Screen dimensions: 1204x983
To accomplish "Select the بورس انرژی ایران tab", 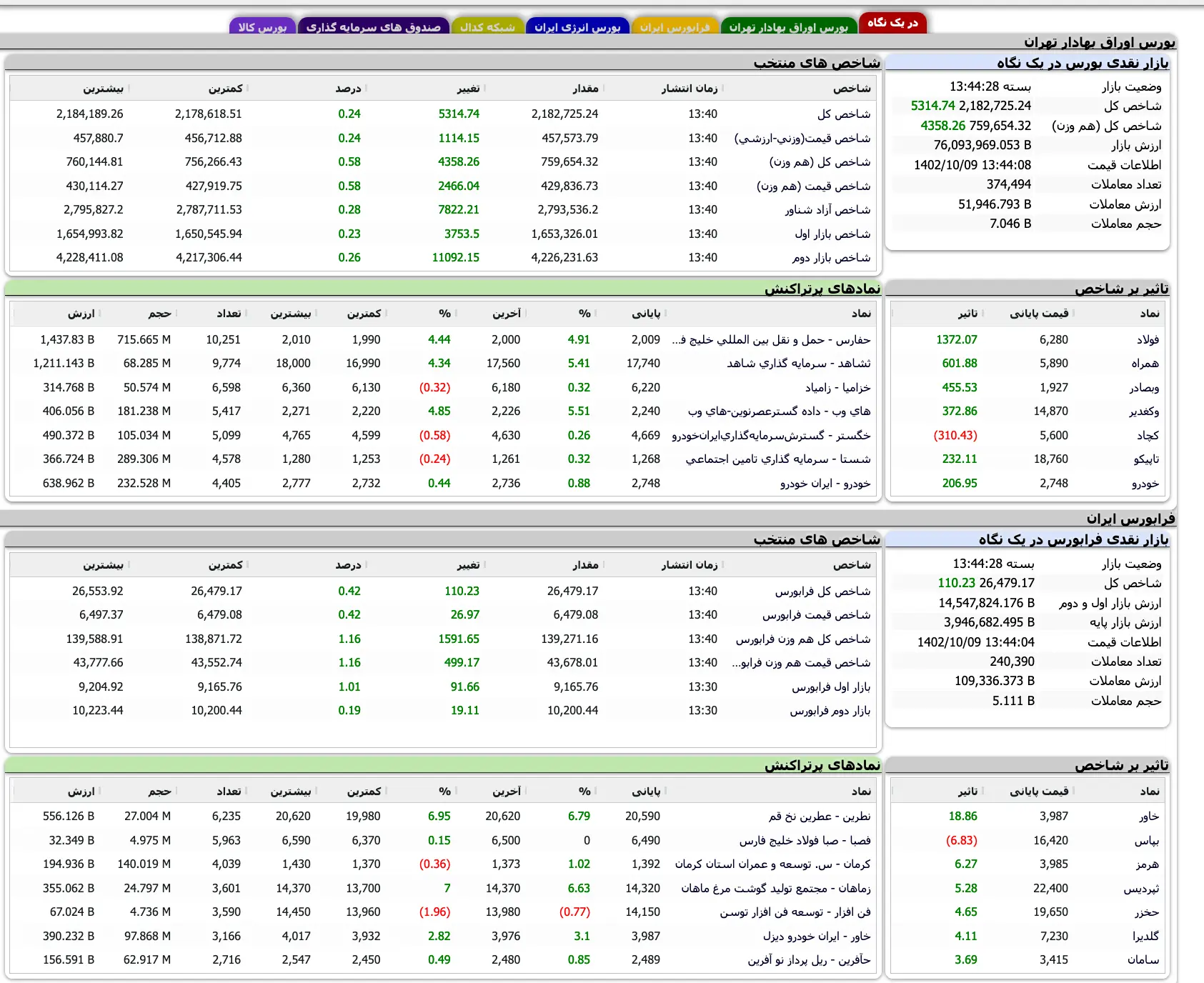I will click(x=577, y=27).
